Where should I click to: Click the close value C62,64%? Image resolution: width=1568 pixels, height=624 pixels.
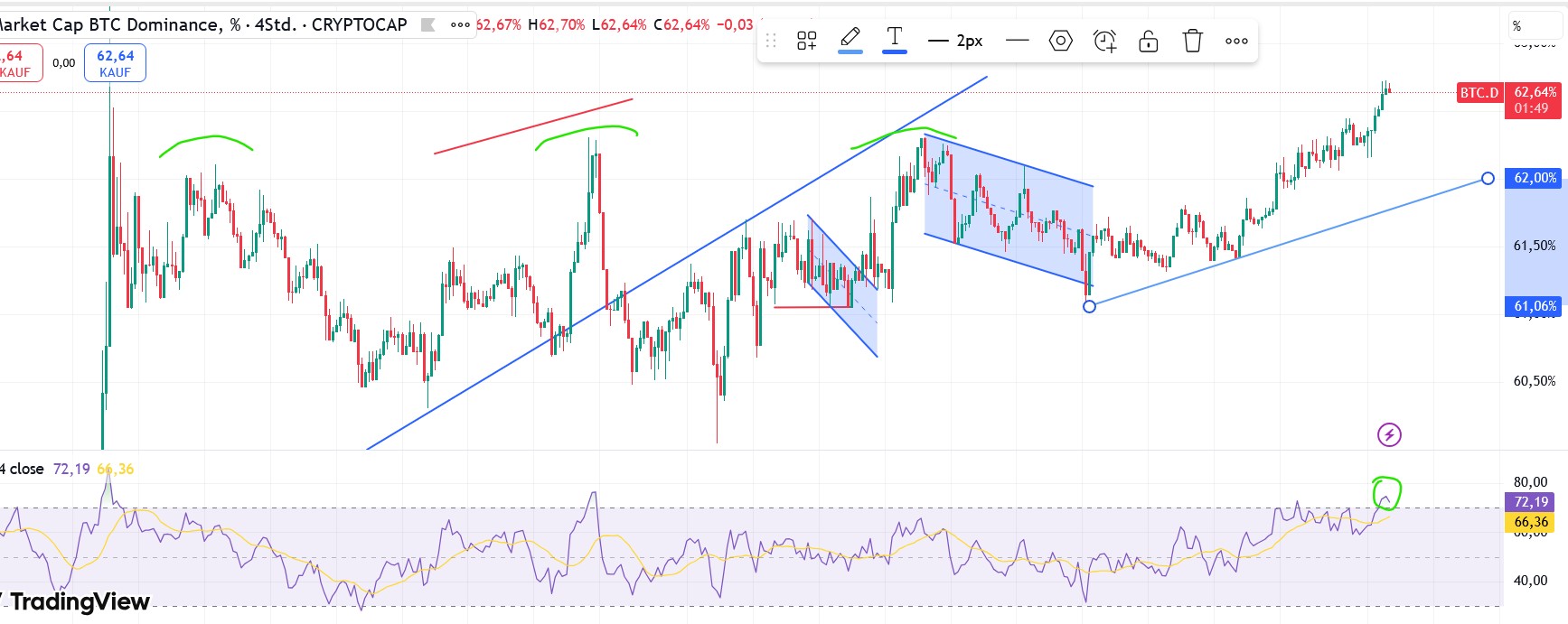tap(681, 24)
